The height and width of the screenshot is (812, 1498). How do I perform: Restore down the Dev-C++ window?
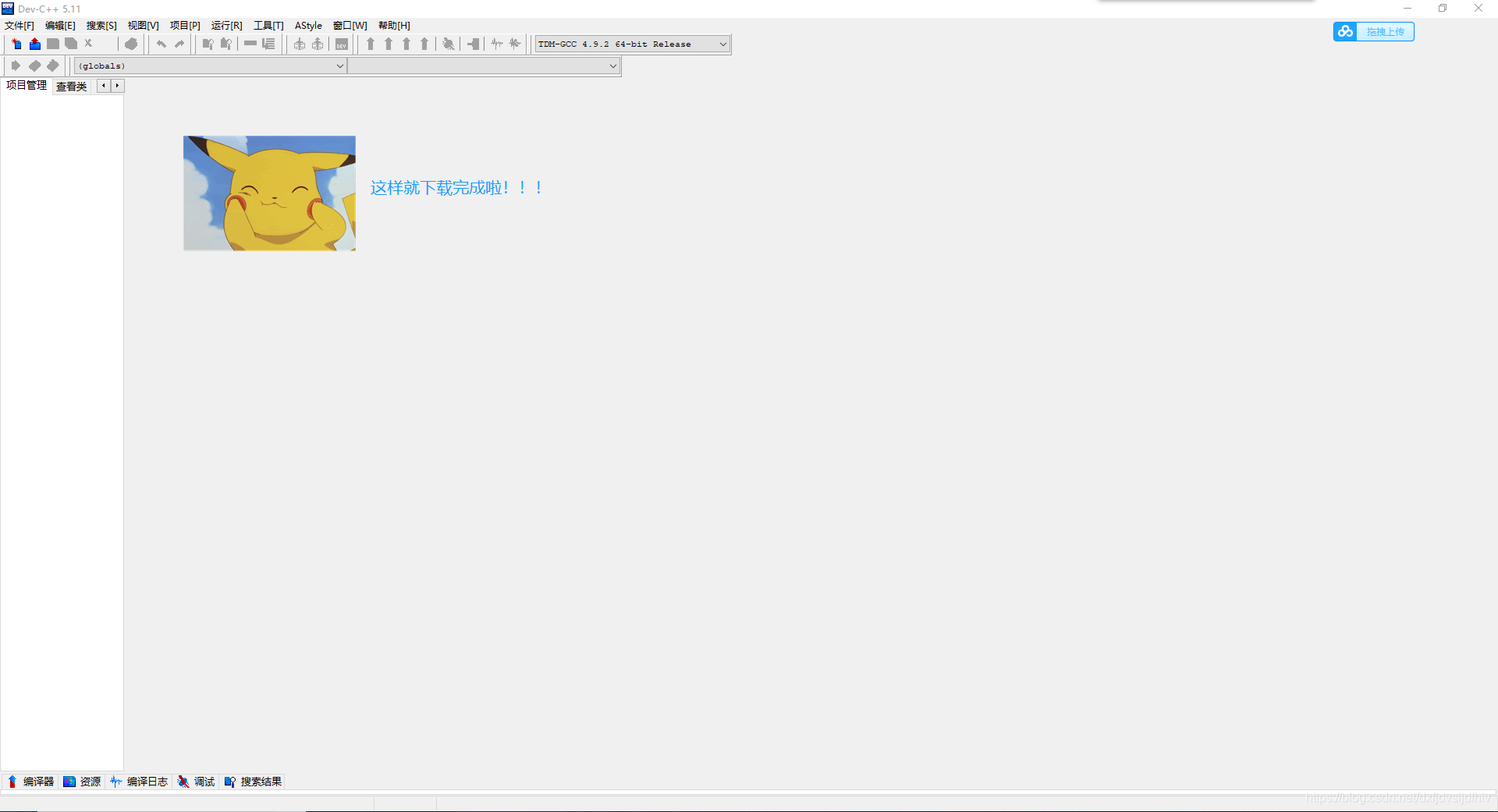point(1443,9)
